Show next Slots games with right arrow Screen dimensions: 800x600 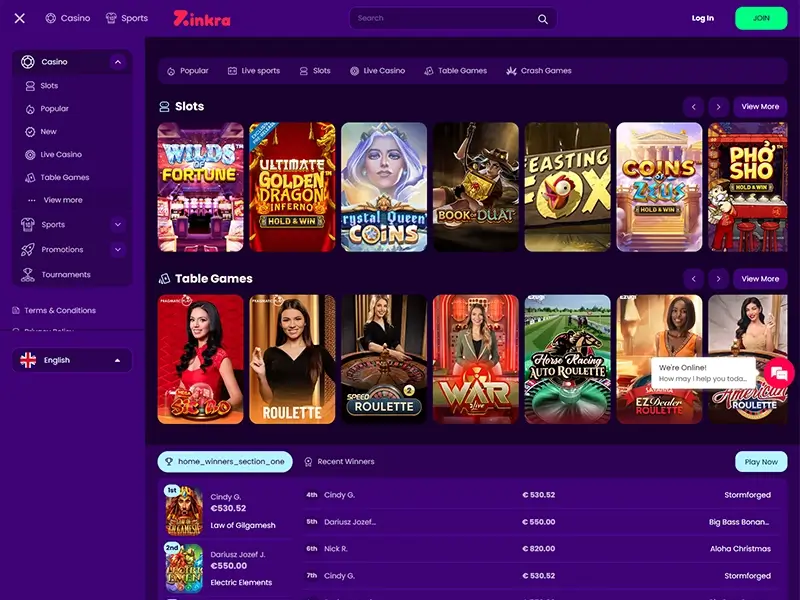(x=718, y=107)
